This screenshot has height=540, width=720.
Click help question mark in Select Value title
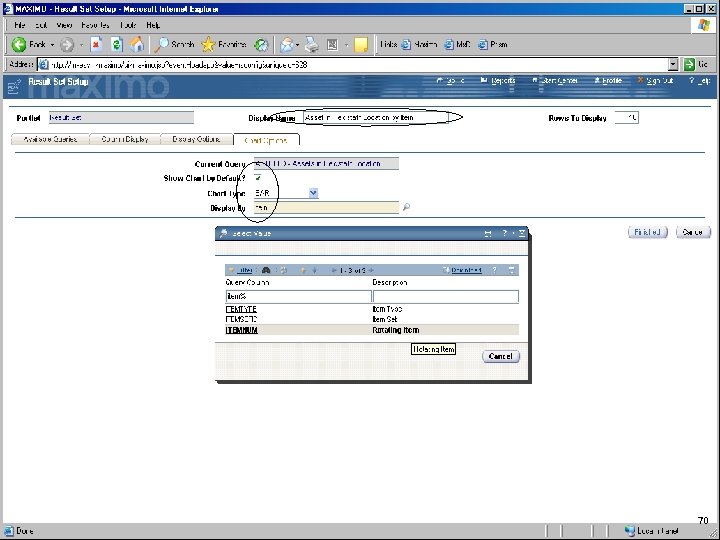tap(505, 233)
